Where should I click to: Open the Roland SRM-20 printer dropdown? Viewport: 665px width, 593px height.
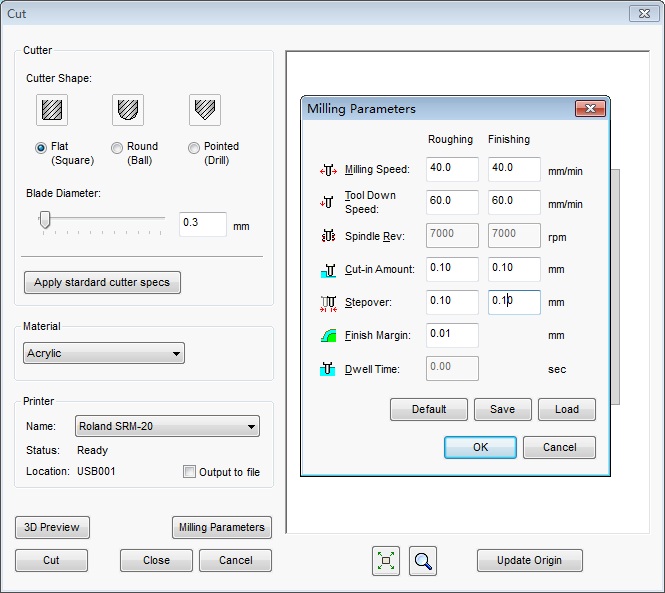[168, 426]
